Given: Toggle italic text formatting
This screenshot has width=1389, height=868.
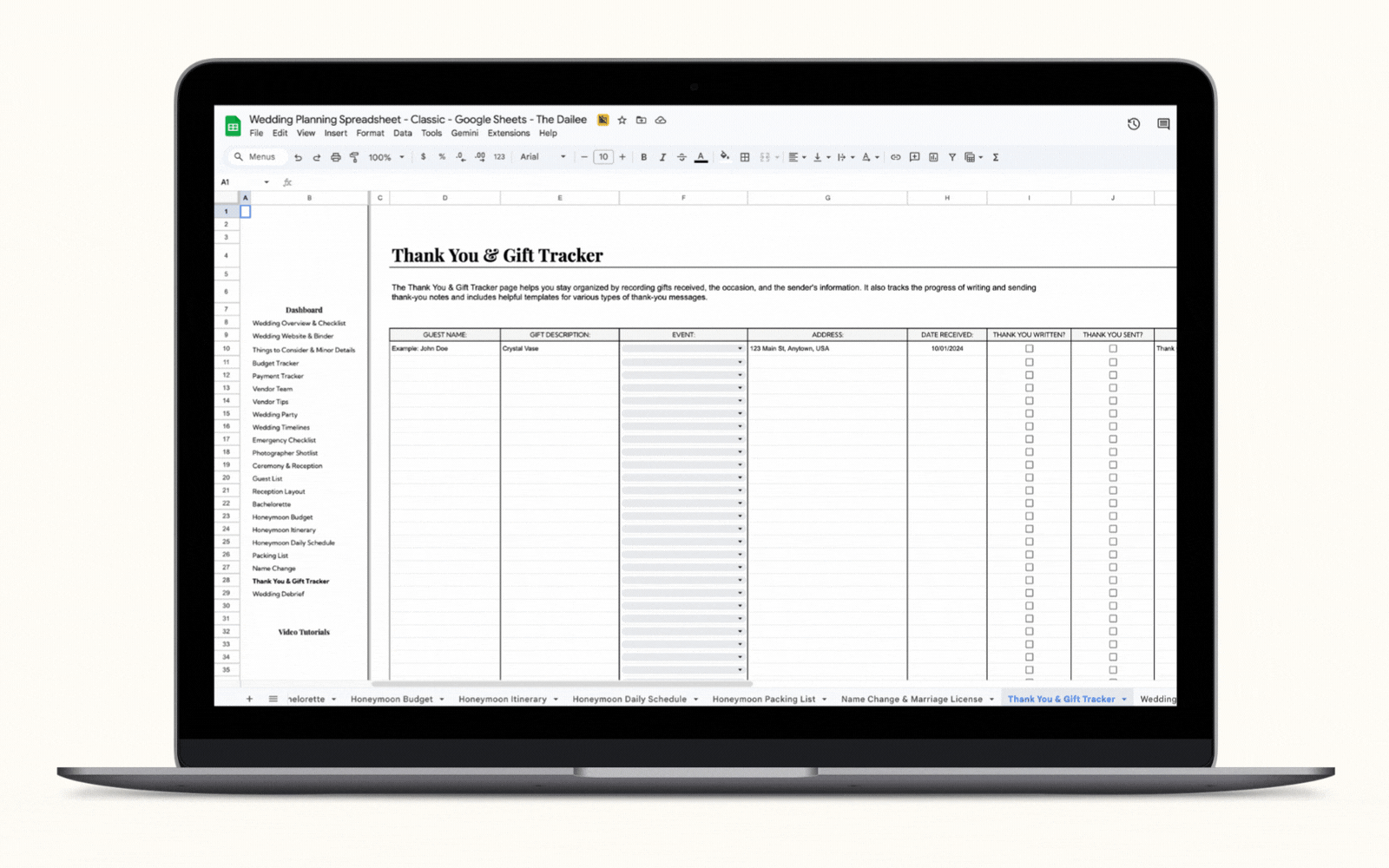Looking at the screenshot, I should 662,157.
